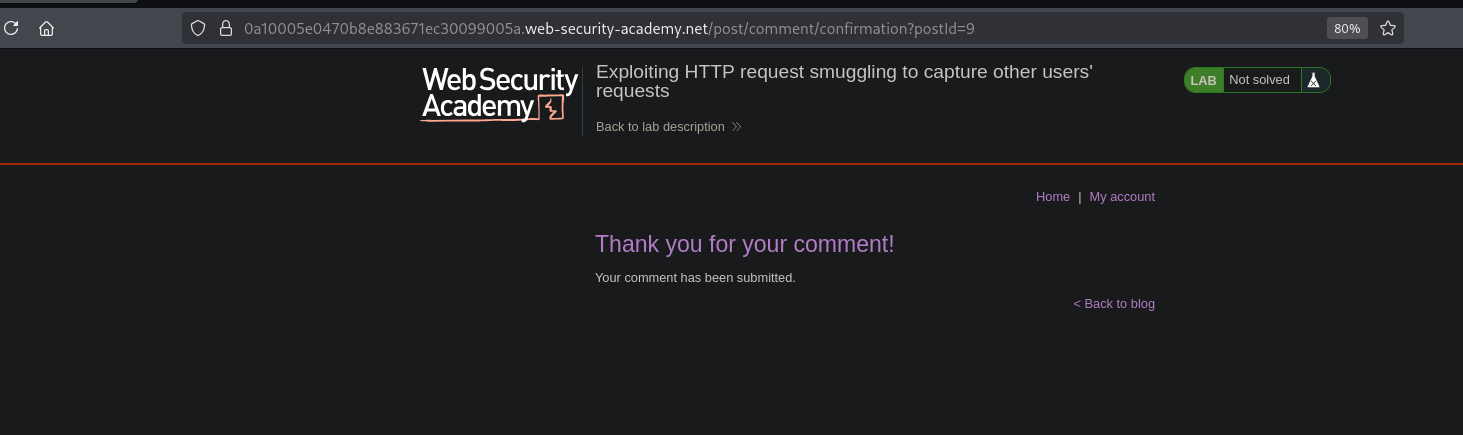Go to the browser home page
The height and width of the screenshot is (435, 1463).
click(x=46, y=28)
